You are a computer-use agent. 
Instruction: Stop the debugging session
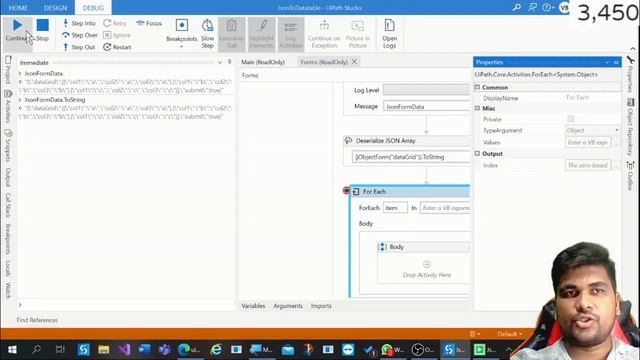click(x=42, y=31)
